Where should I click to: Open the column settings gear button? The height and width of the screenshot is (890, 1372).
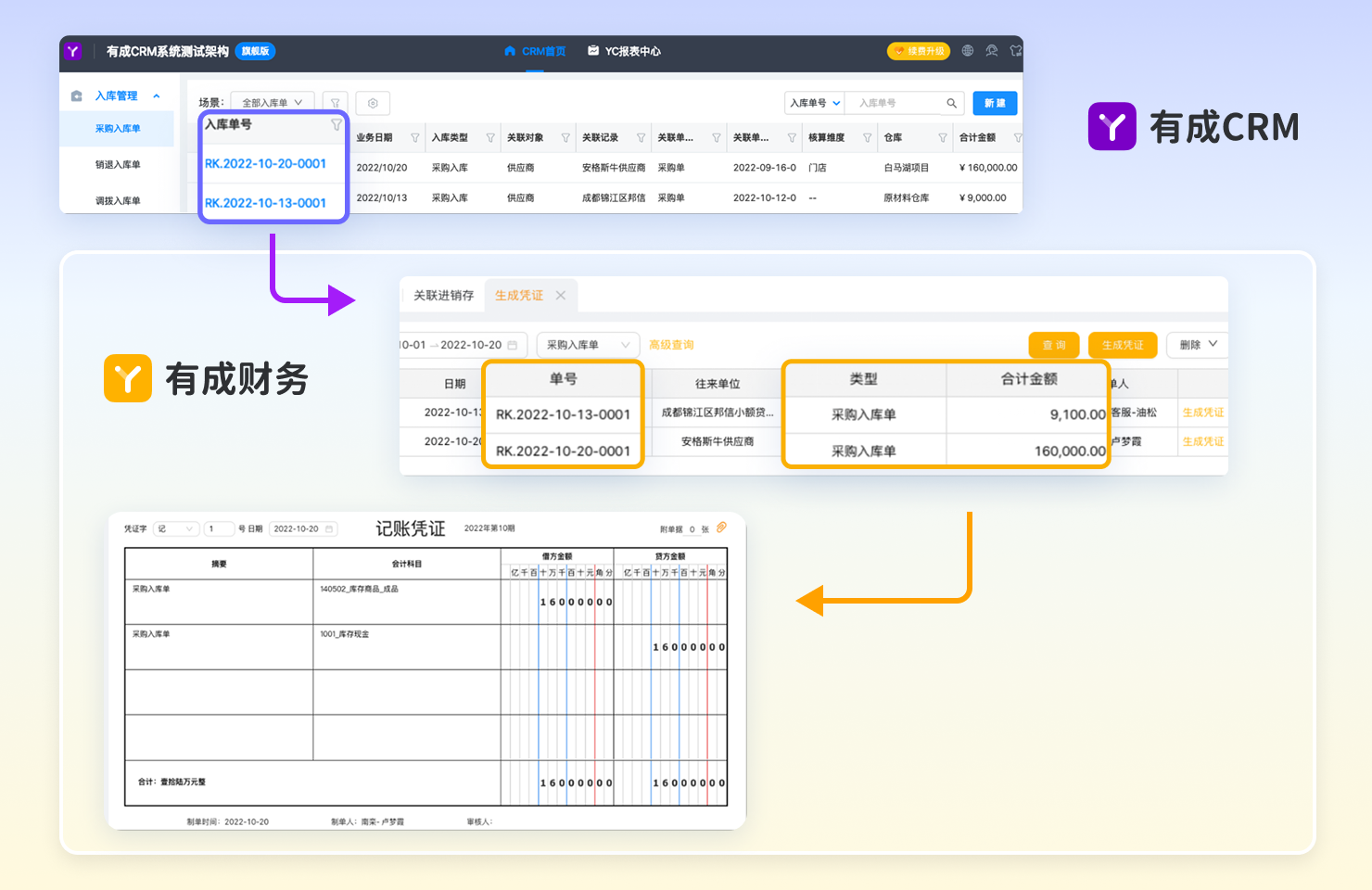click(x=373, y=103)
